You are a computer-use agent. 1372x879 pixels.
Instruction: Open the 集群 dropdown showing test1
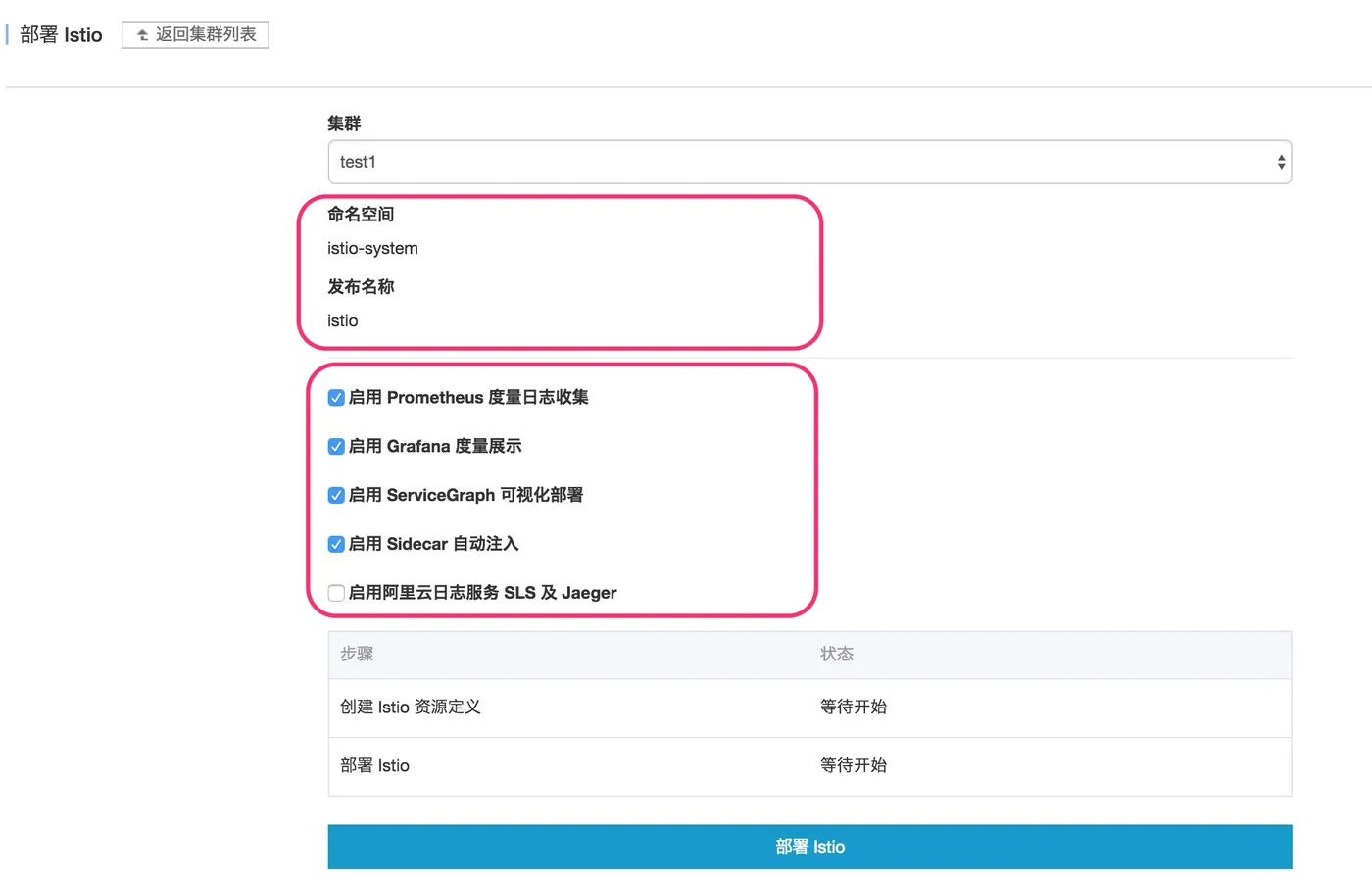click(809, 162)
